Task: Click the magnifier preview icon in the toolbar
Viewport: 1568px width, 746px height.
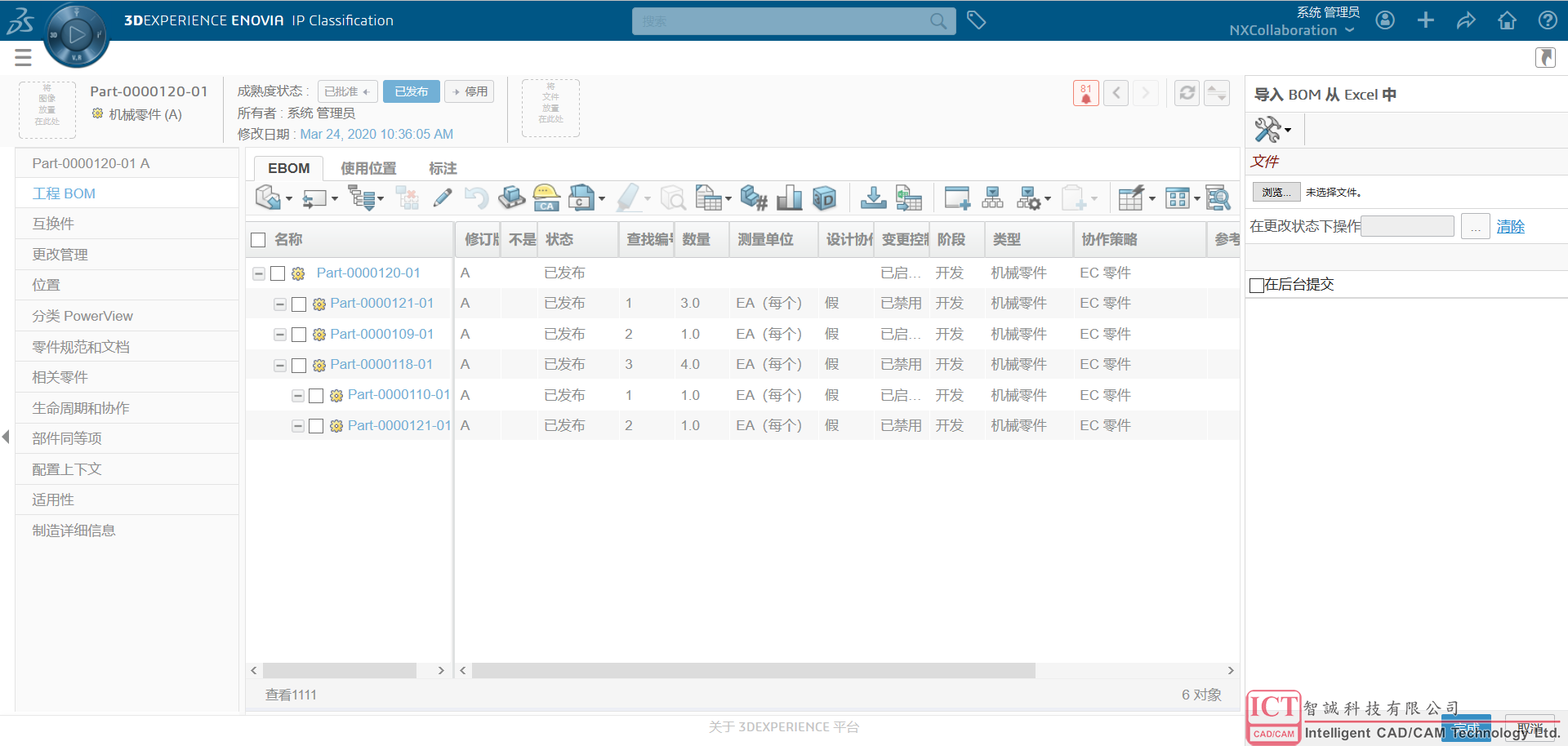Action: tap(673, 198)
